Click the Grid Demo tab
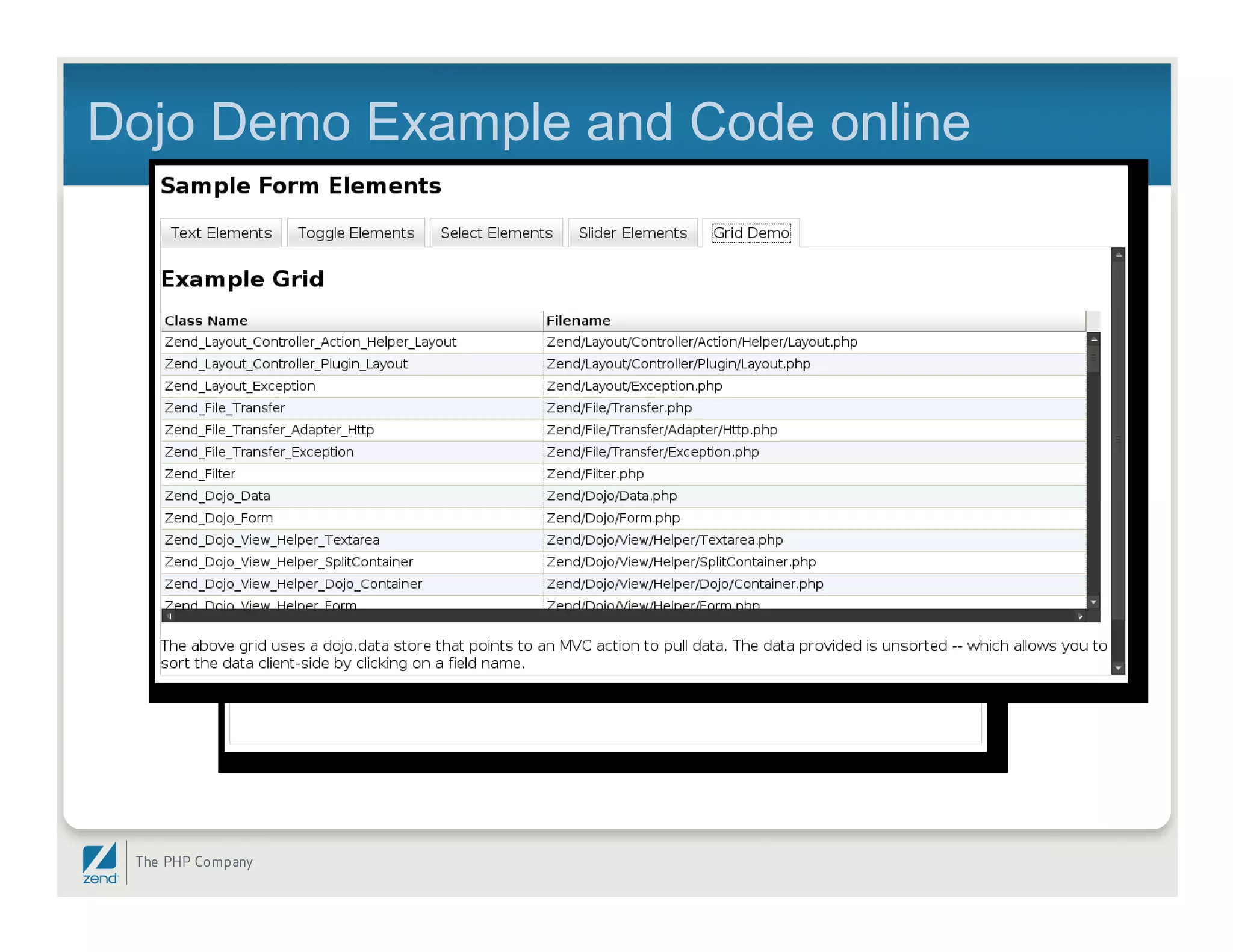The width and height of the screenshot is (1233, 952). coord(751,233)
